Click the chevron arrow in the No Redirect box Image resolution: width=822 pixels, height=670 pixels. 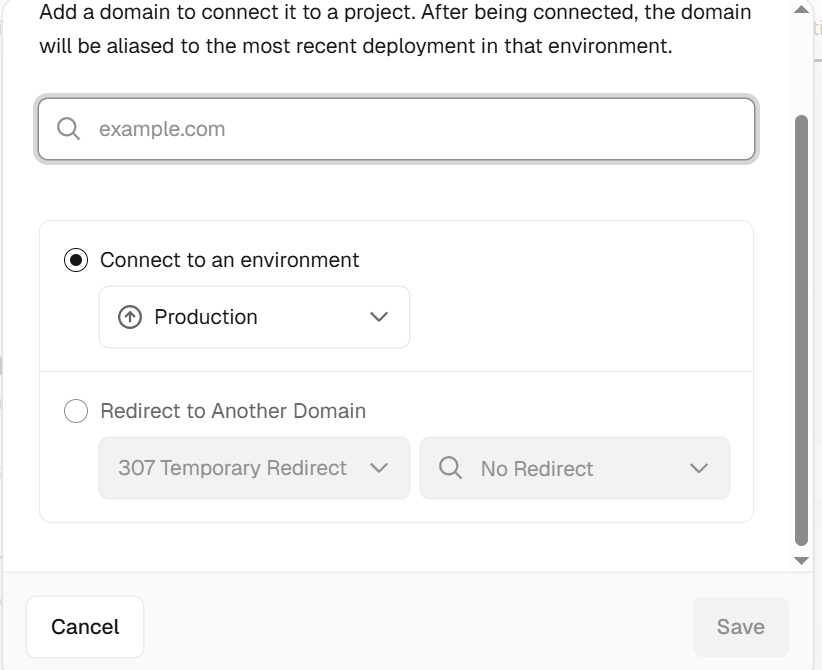pyautogui.click(x=698, y=468)
